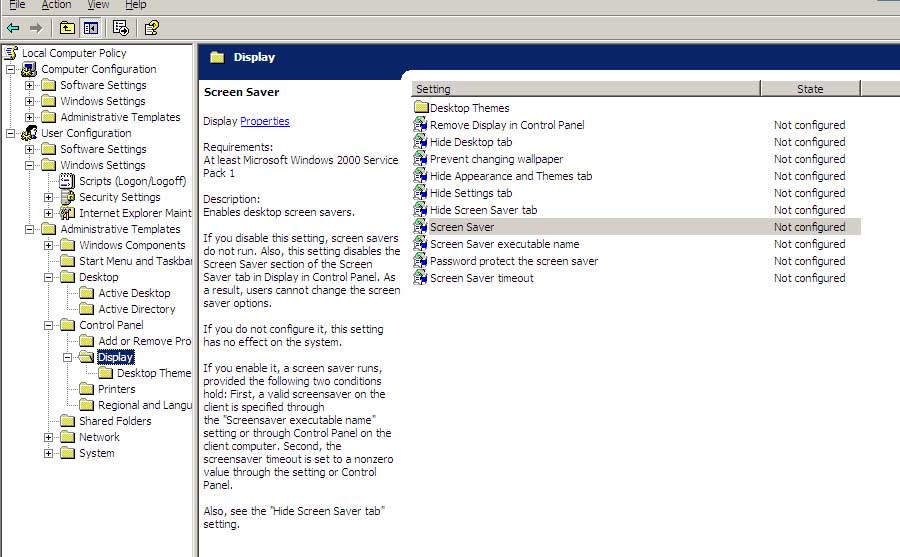
Task: Click the Back arrow toolbar button
Action: pyautogui.click(x=13, y=28)
